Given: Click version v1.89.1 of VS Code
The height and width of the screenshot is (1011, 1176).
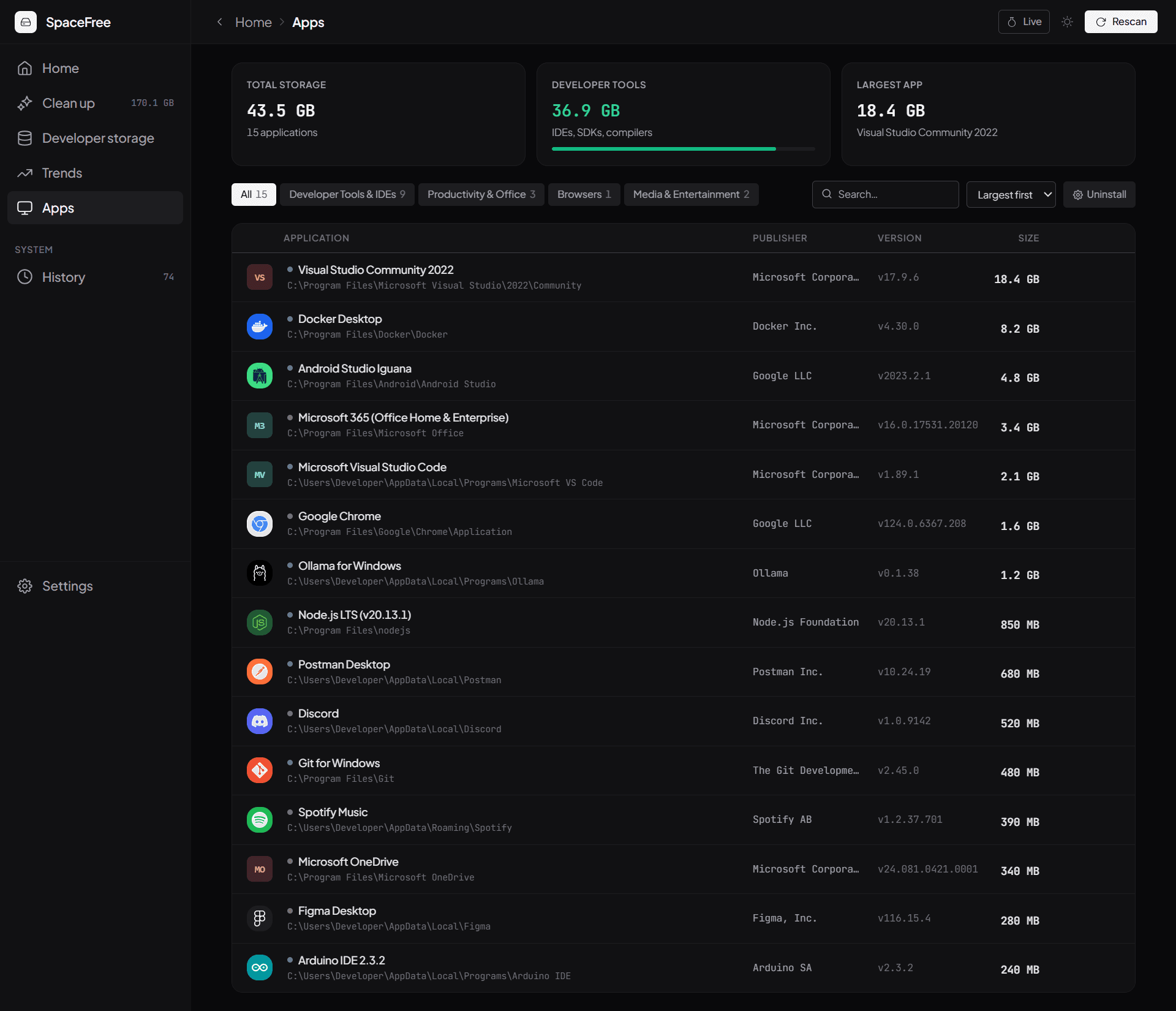Looking at the screenshot, I should pos(898,474).
